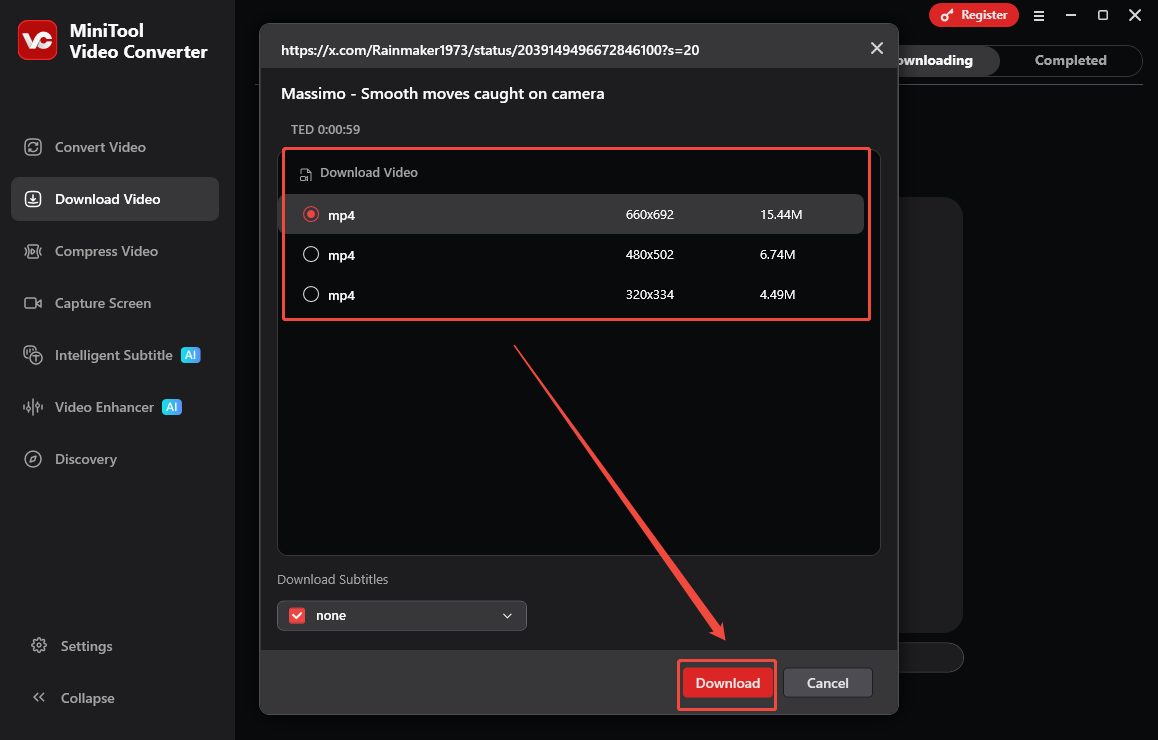Click the Intelligent Subtitle sidebar icon
This screenshot has height=740, width=1158.
click(33, 355)
